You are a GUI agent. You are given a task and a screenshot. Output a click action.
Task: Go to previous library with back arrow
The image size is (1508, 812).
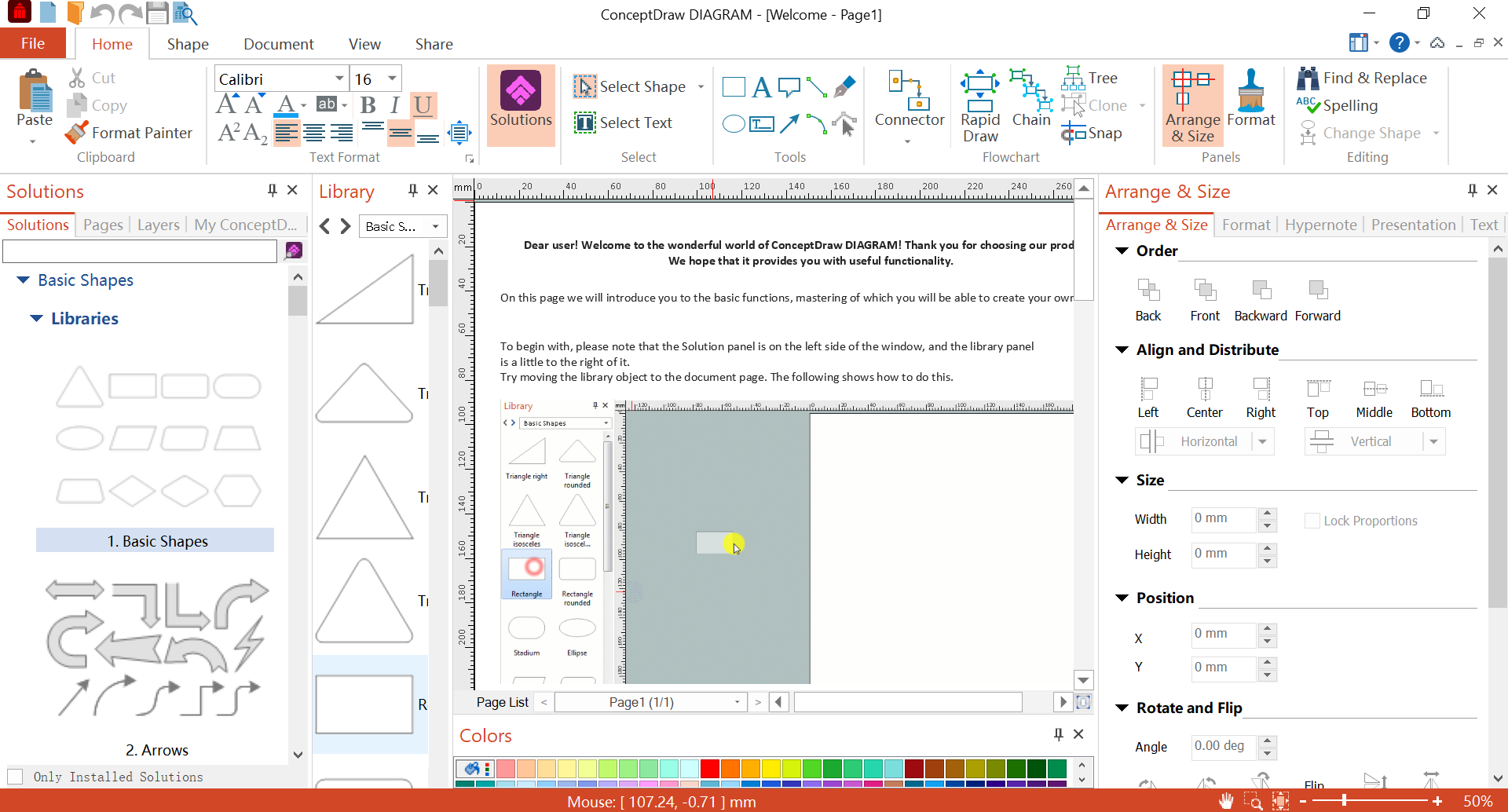tap(325, 226)
